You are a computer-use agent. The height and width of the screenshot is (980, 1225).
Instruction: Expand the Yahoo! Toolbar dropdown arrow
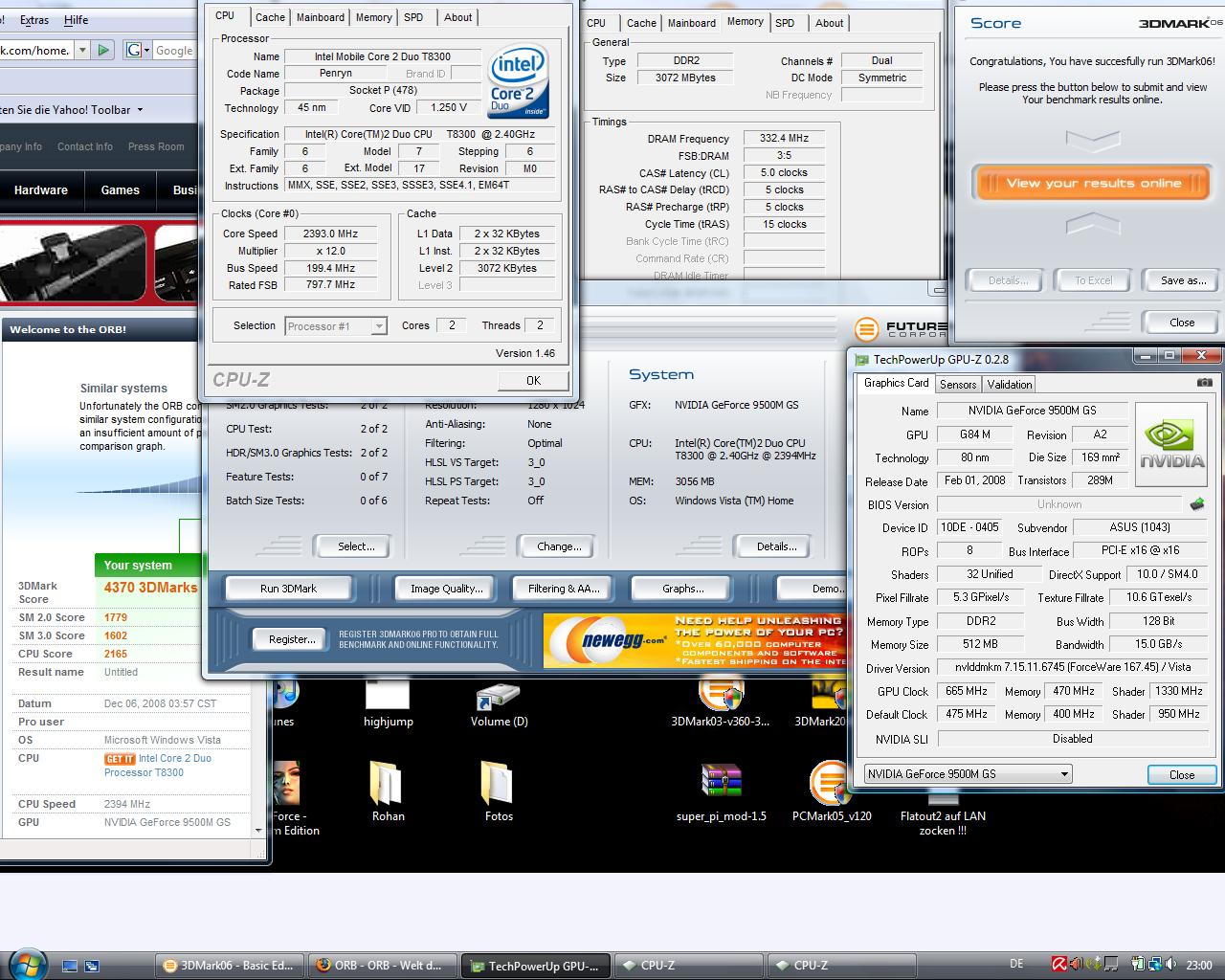[x=140, y=109]
